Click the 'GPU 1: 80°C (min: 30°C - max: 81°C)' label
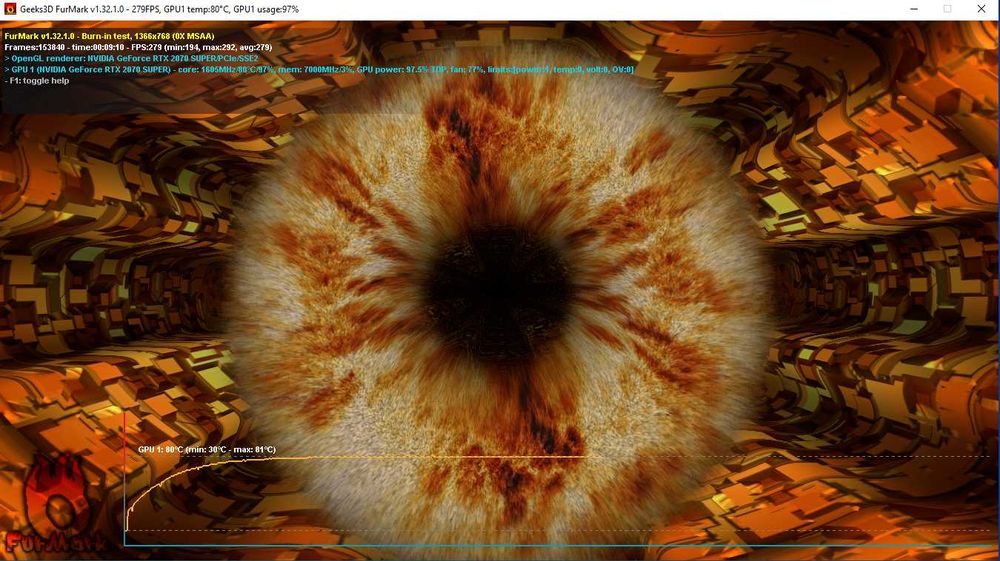Viewport: 1000px width, 561px height. click(207, 449)
